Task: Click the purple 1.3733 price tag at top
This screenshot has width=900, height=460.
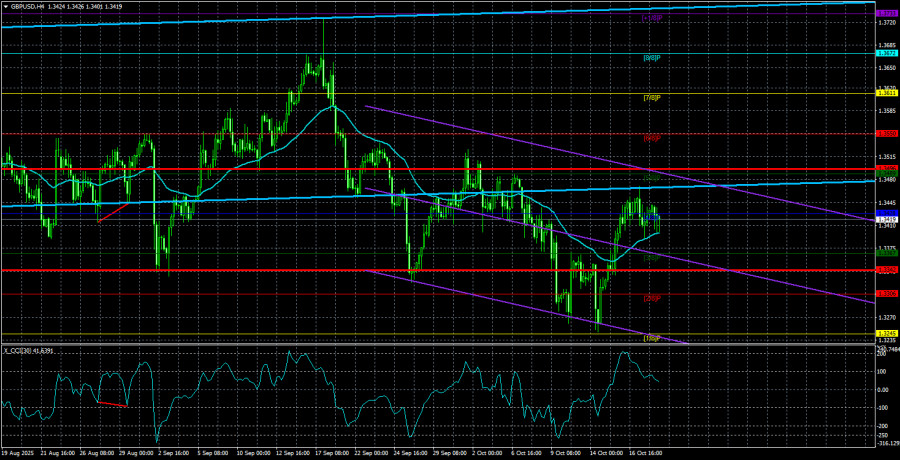Action: tap(885, 13)
